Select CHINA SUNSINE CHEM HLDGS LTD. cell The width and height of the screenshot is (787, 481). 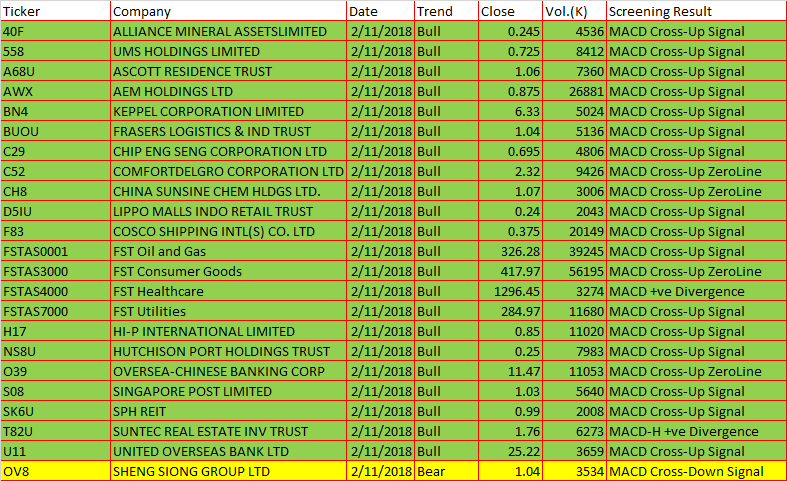tap(228, 191)
